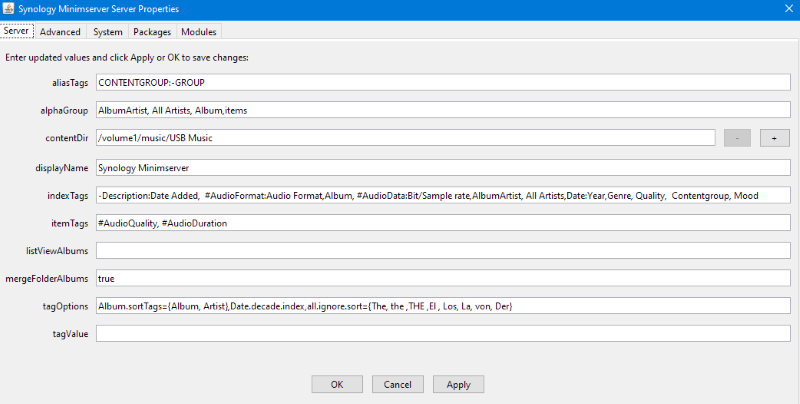Click the displayName input field
This screenshot has height=404, width=800.
pyautogui.click(x=443, y=167)
